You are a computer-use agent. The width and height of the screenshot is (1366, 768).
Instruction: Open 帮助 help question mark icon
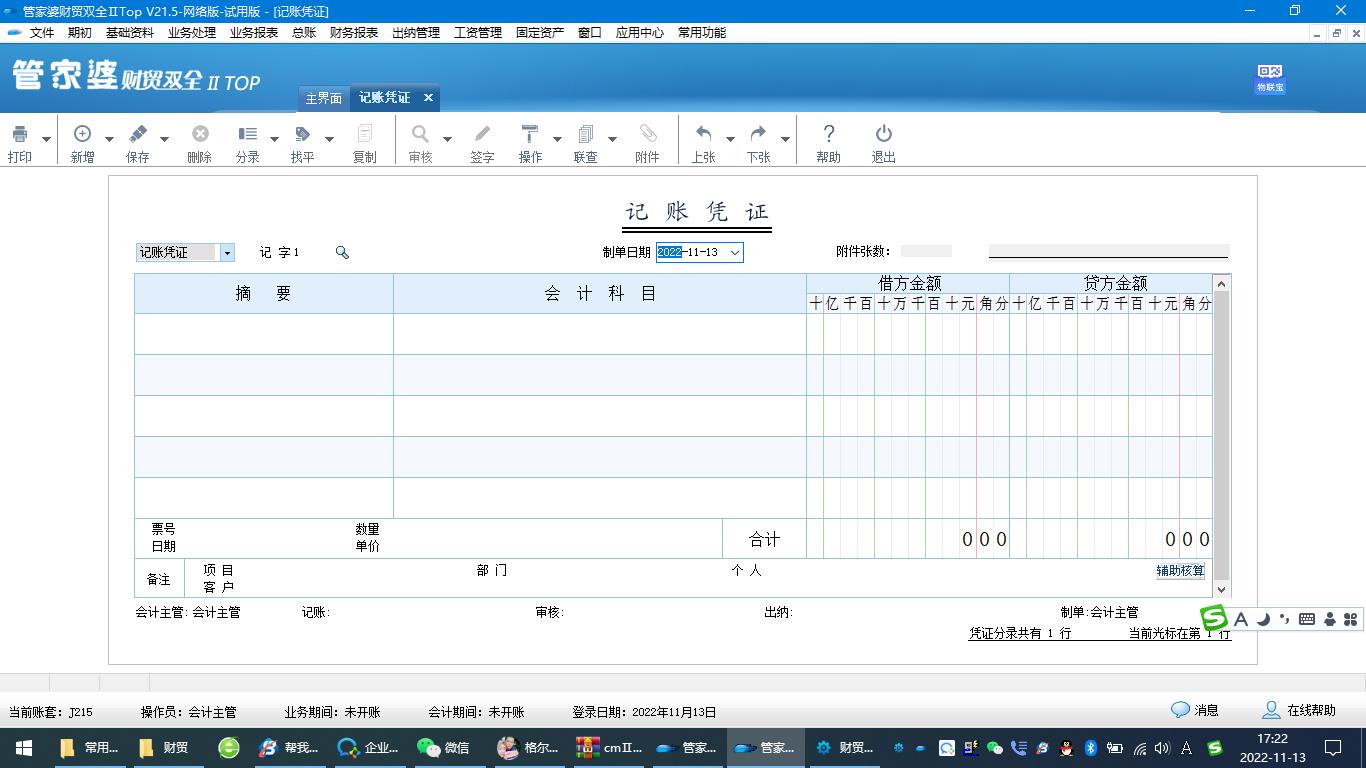(x=828, y=134)
